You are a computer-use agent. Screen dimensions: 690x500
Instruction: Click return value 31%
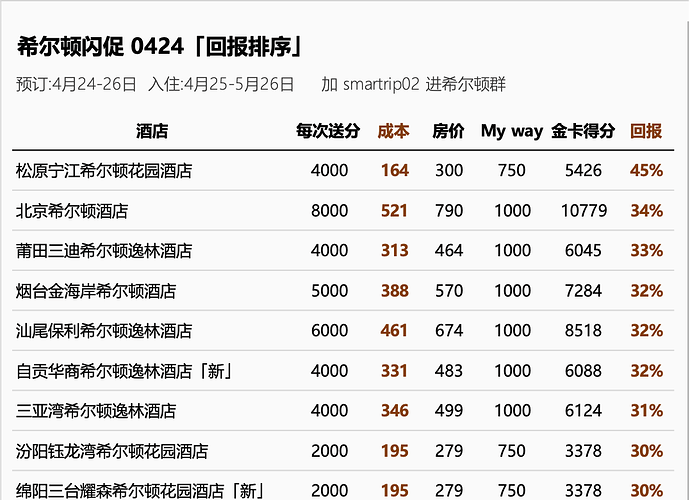click(x=646, y=411)
